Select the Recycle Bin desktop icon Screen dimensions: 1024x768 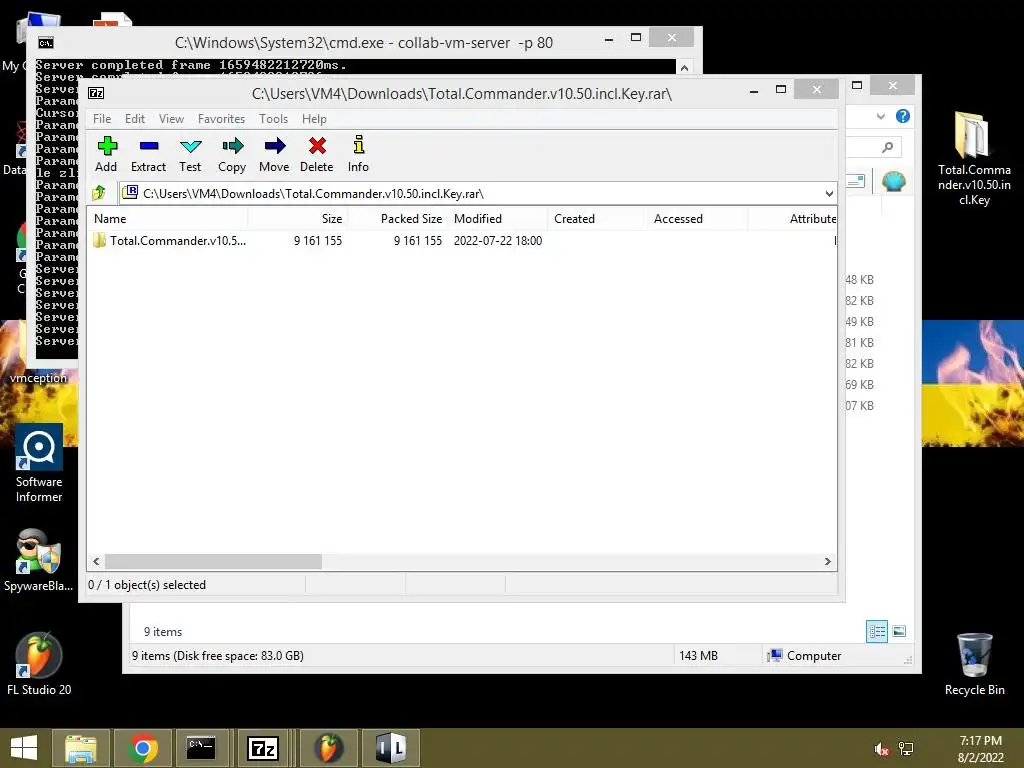click(x=974, y=664)
